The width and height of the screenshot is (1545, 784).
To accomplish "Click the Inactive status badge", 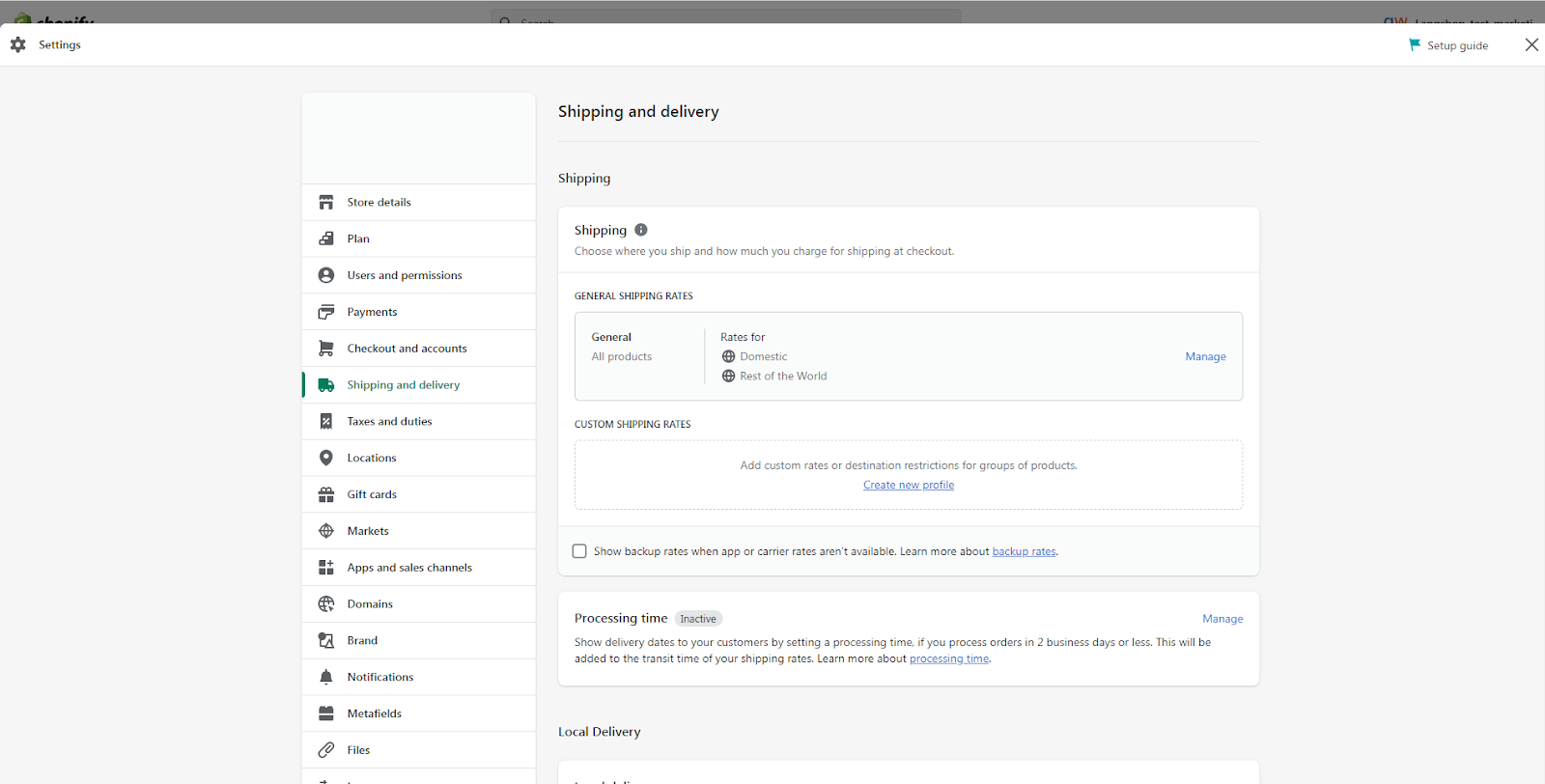I will point(698,619).
